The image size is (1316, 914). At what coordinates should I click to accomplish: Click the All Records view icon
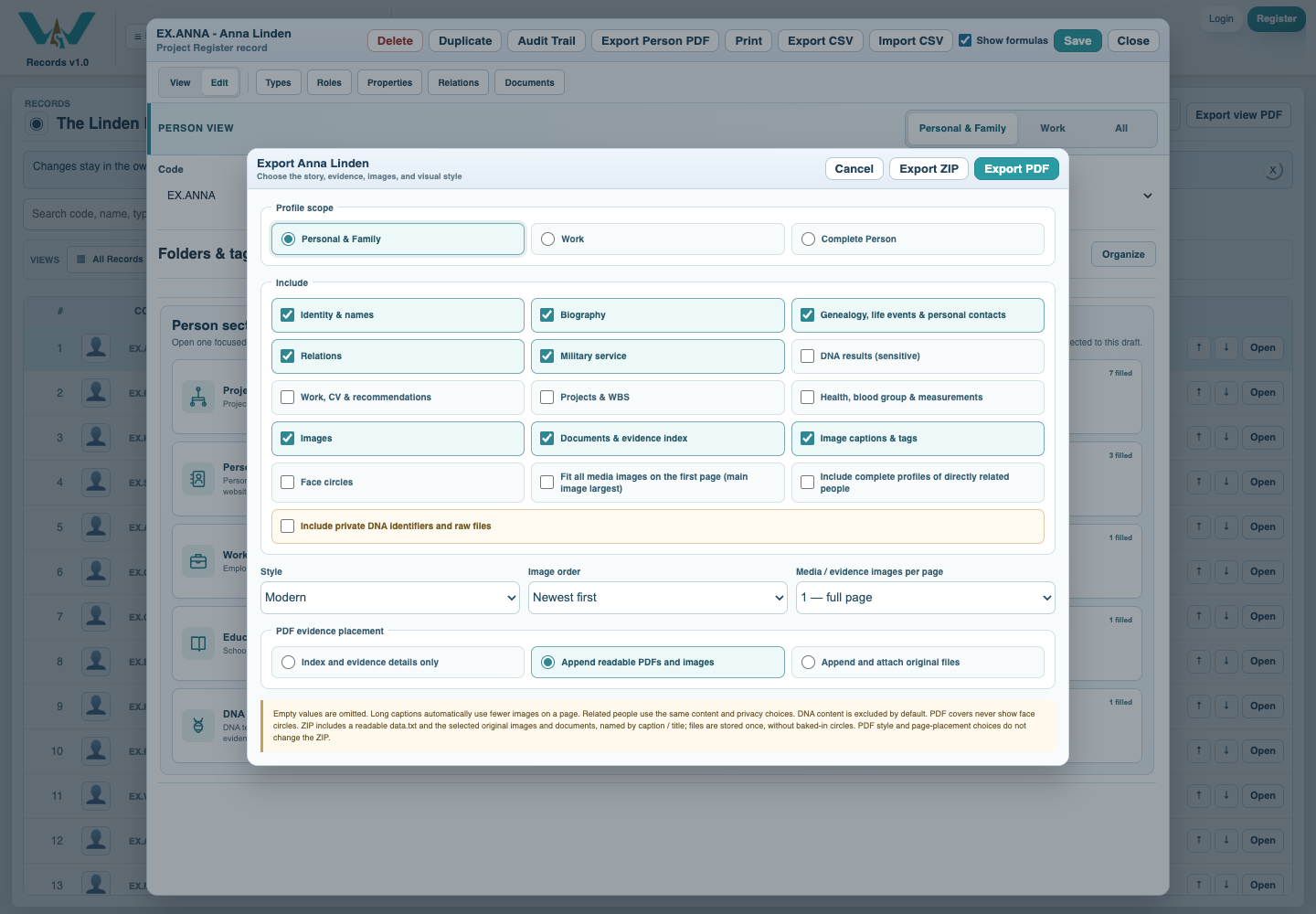[81, 260]
